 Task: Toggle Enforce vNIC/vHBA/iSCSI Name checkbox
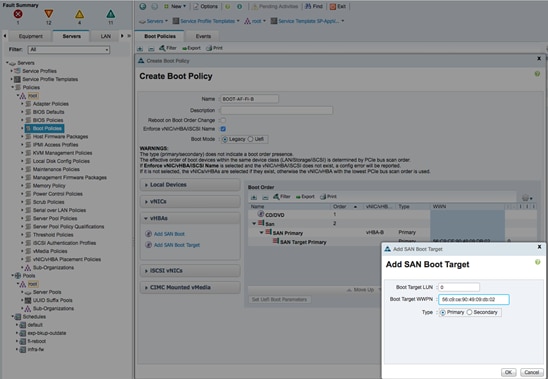pos(223,129)
